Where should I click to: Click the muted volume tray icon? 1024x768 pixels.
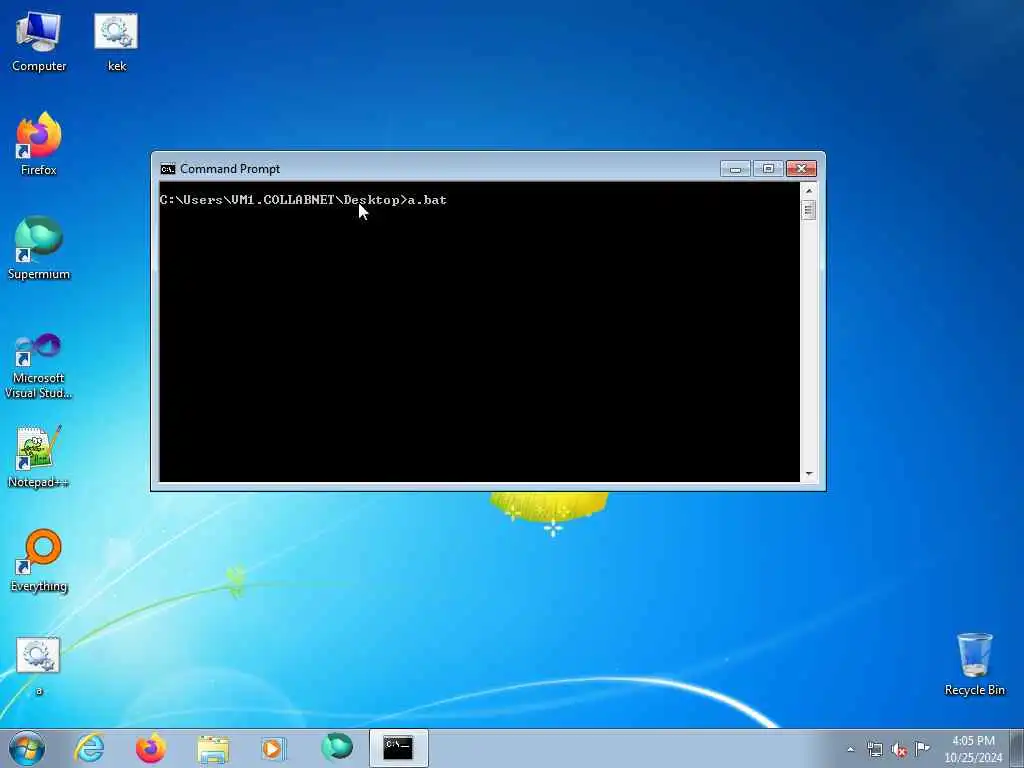tap(899, 749)
